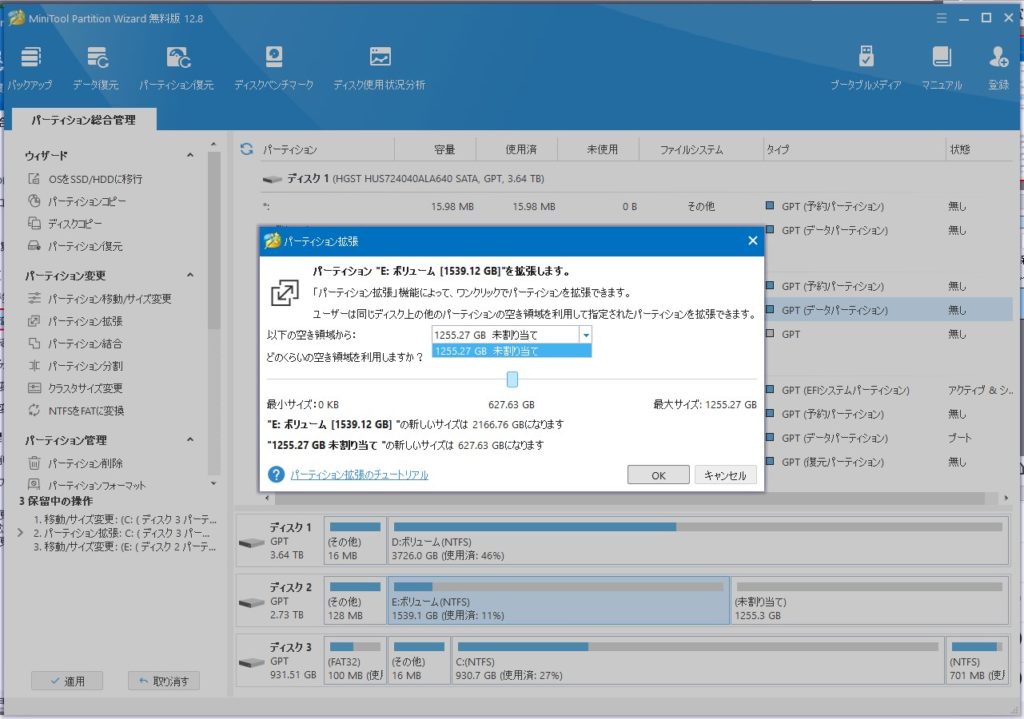Select the パーティション総合管理 tab
Image resolution: width=1024 pixels, height=719 pixels.
83,120
